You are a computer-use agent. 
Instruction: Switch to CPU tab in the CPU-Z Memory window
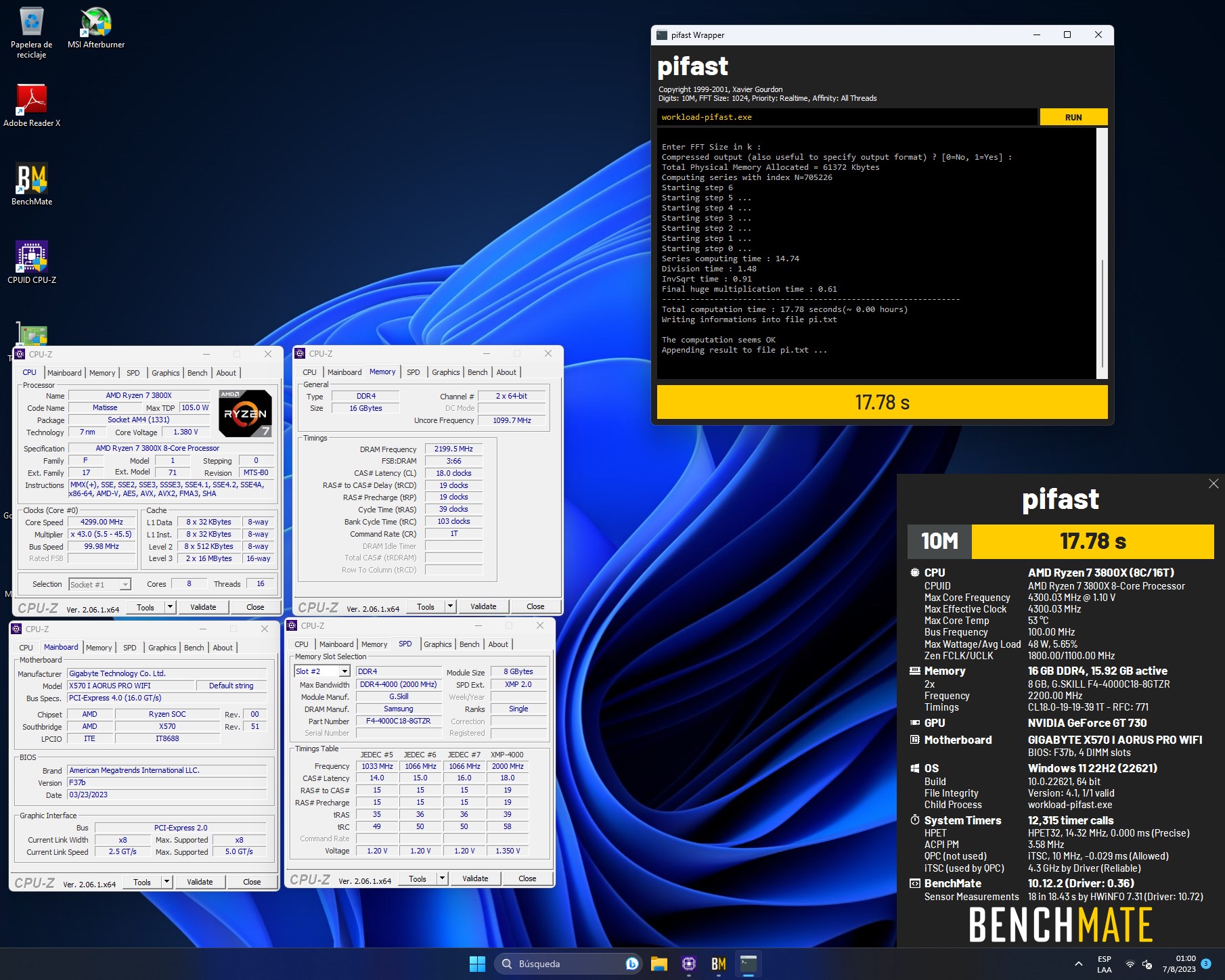click(309, 372)
